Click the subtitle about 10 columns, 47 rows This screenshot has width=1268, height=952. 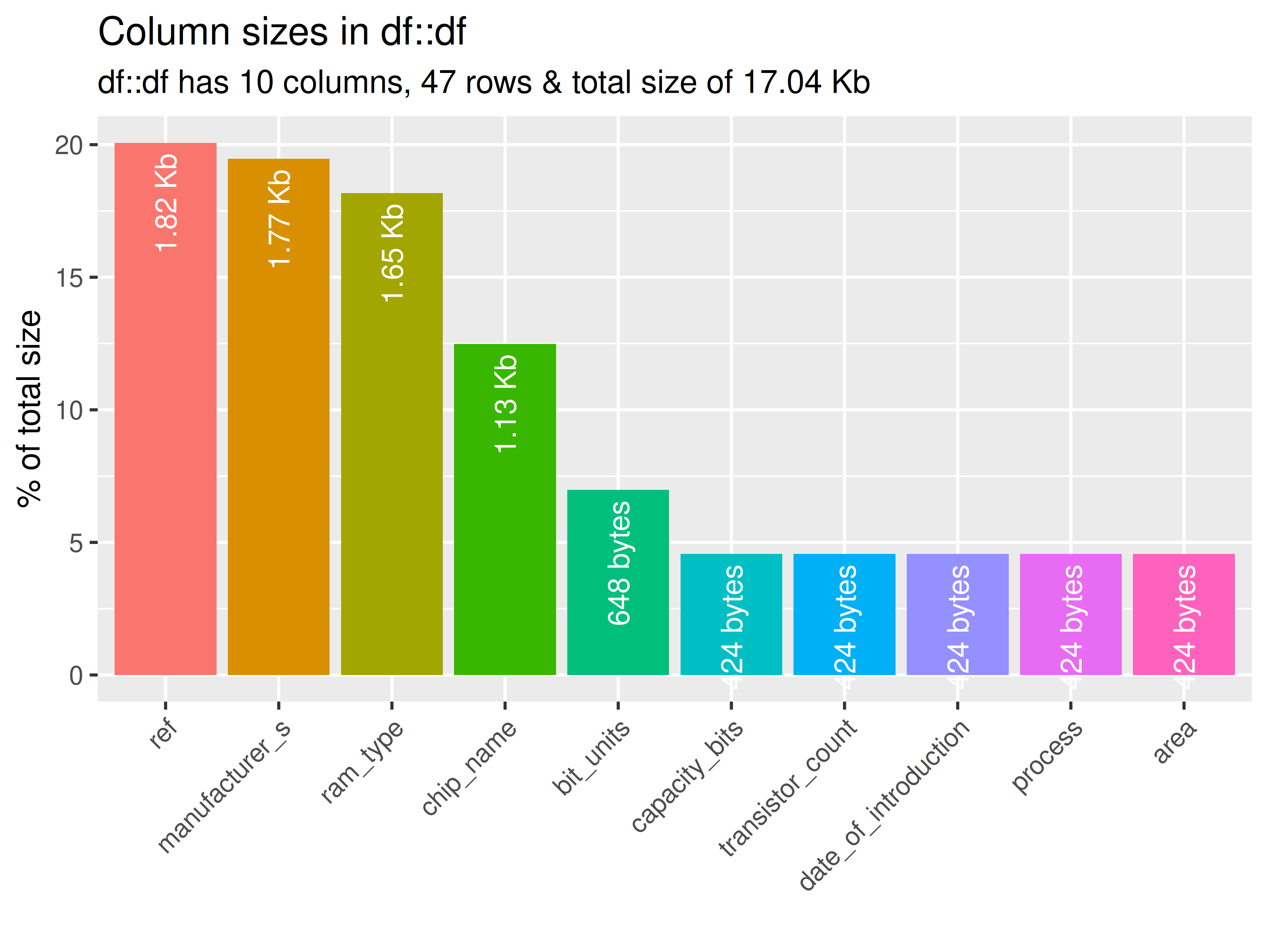[x=484, y=83]
